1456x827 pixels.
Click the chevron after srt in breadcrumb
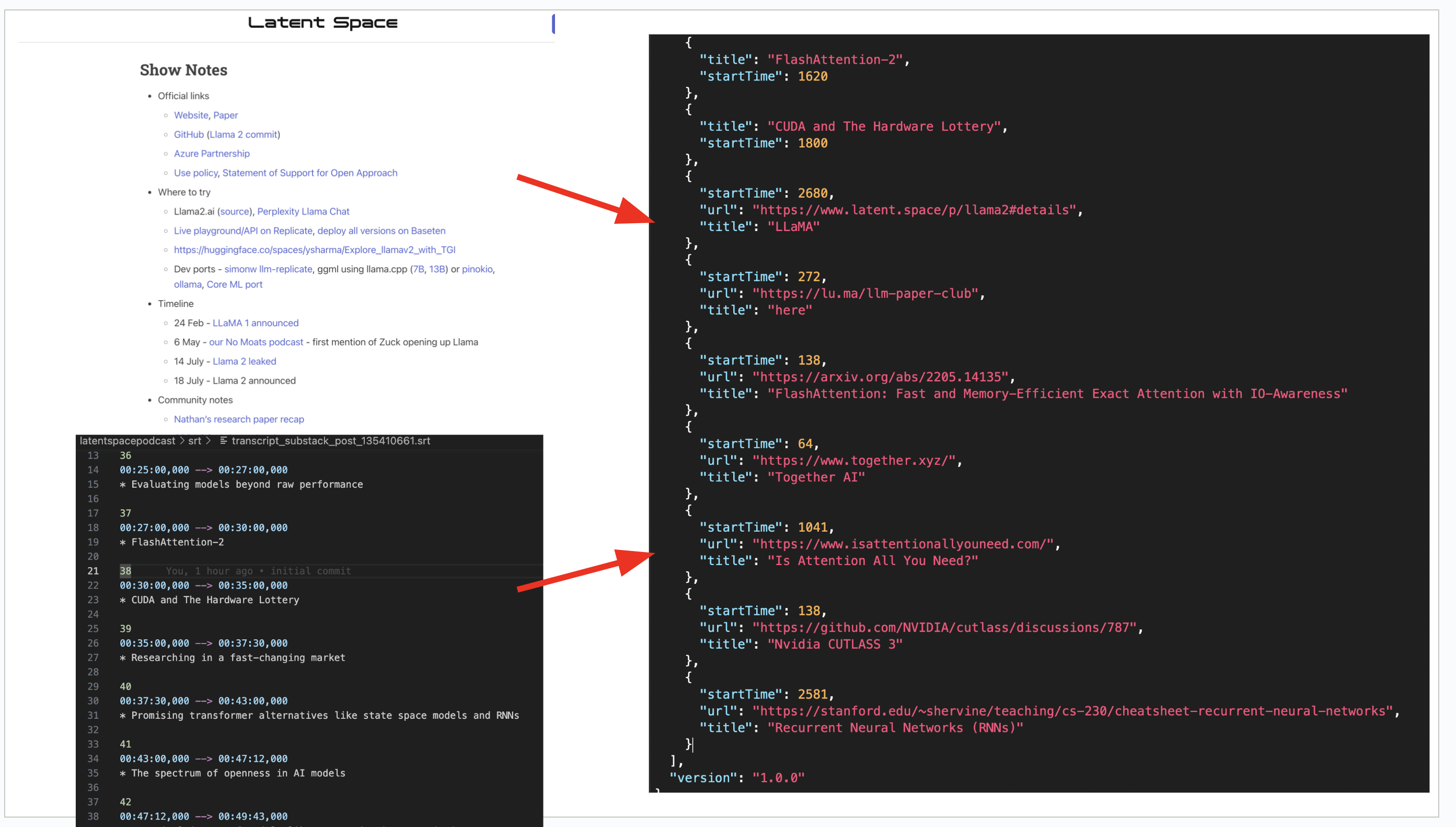point(209,441)
